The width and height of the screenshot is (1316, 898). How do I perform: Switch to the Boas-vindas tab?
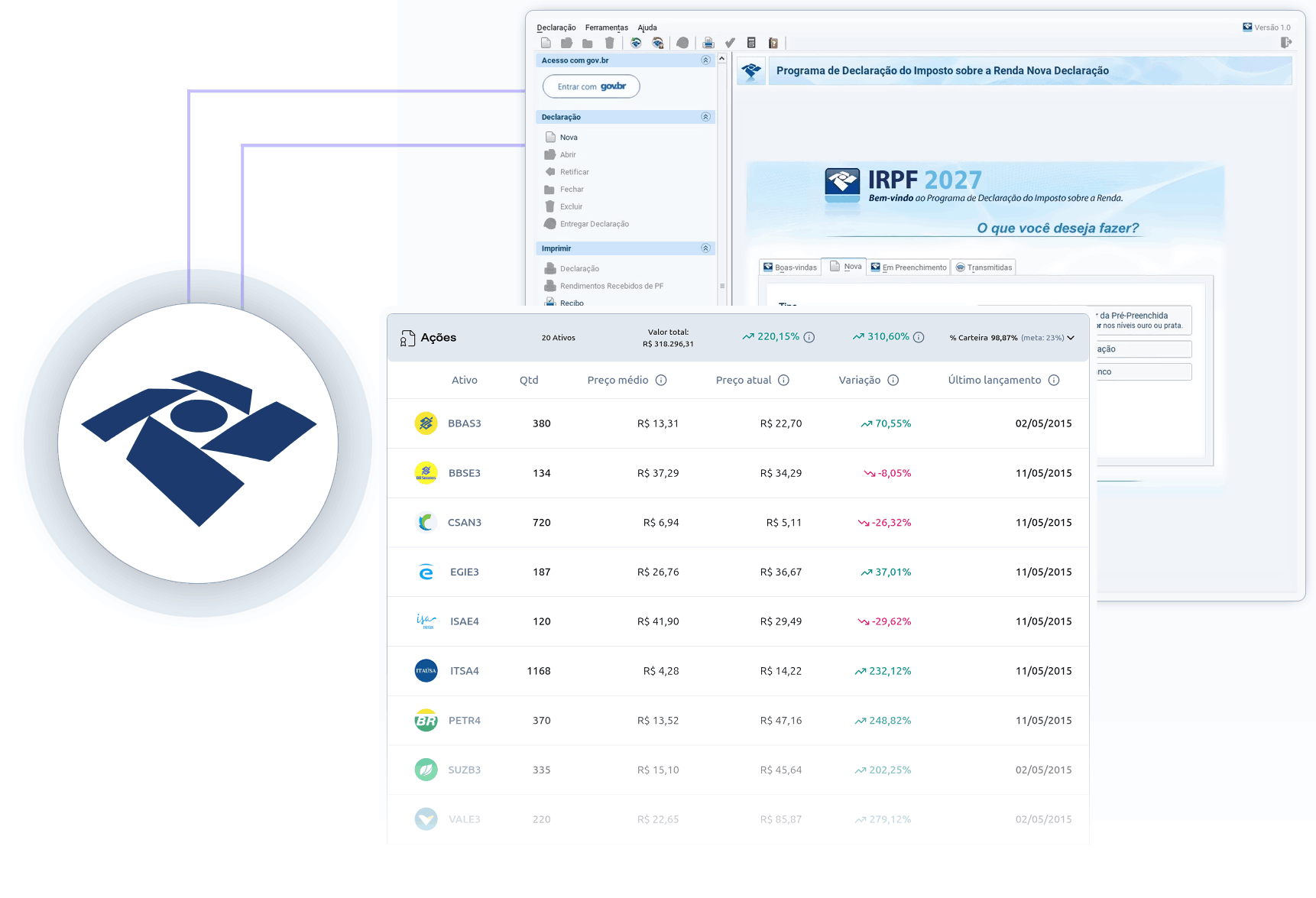790,267
